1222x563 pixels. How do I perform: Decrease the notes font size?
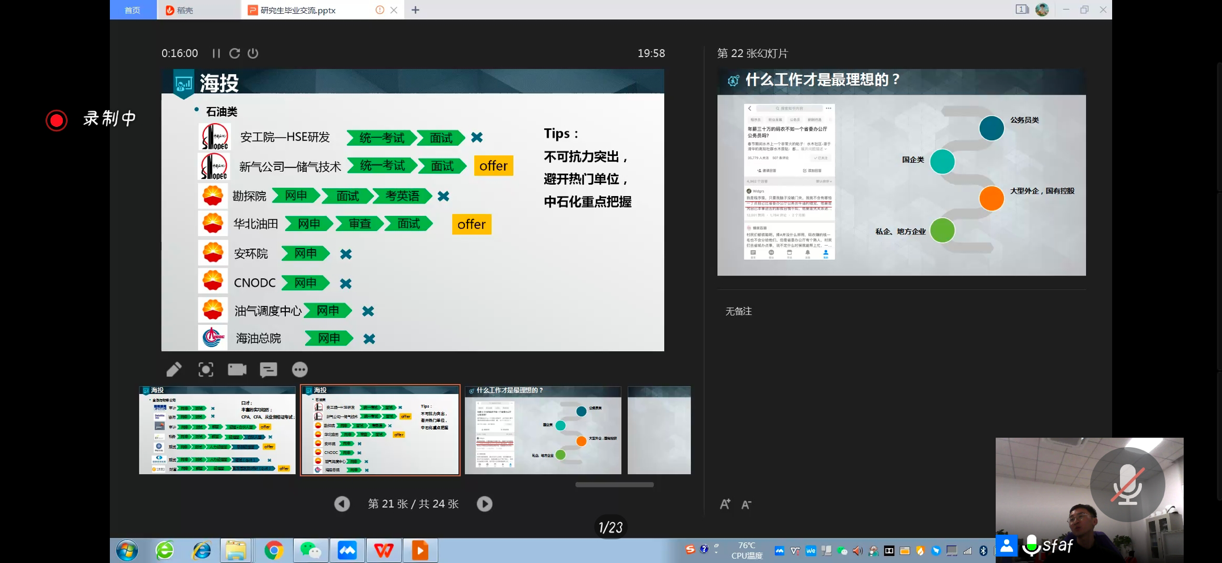[746, 505]
